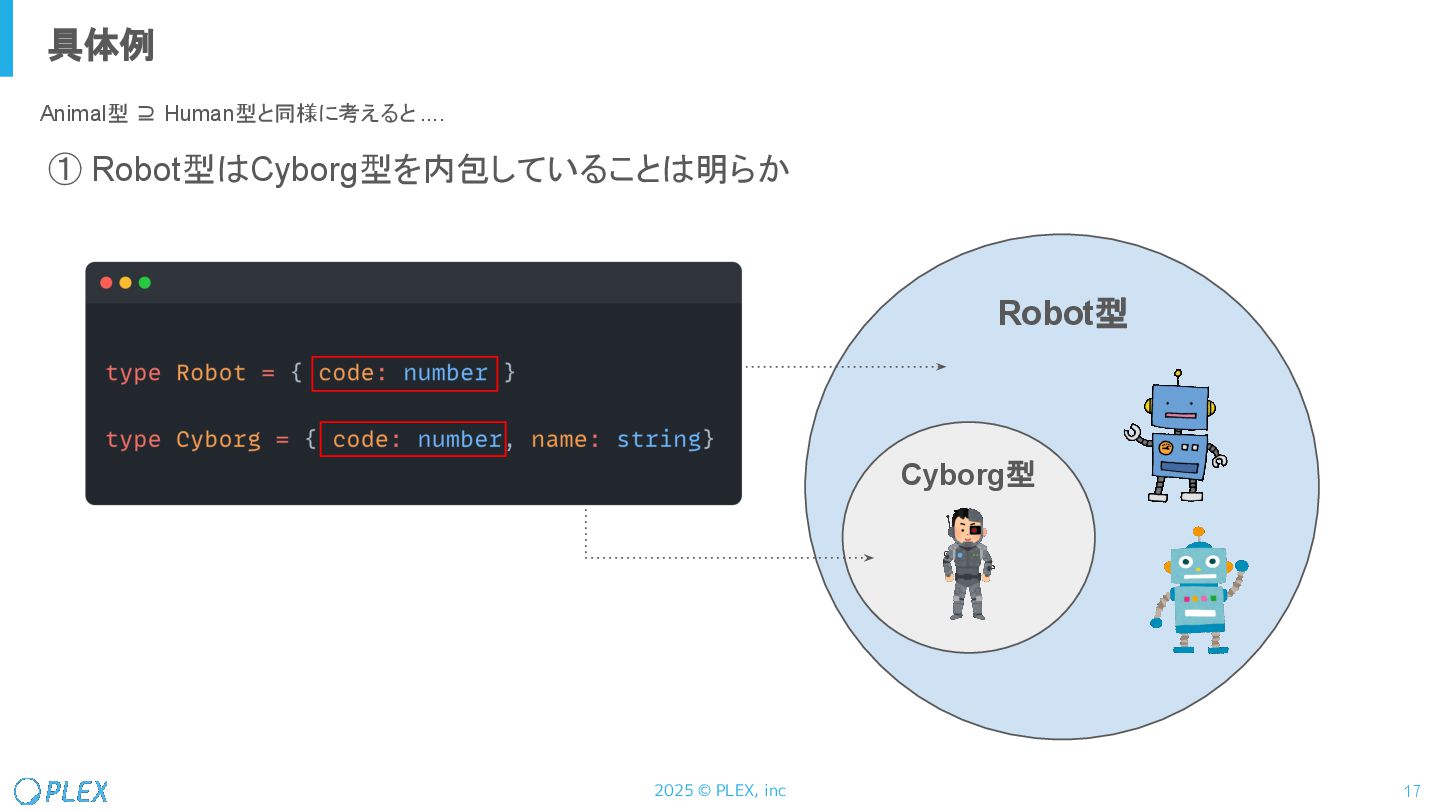Click the cyborg figure with headset
The image size is (1440, 810).
[x=968, y=565]
